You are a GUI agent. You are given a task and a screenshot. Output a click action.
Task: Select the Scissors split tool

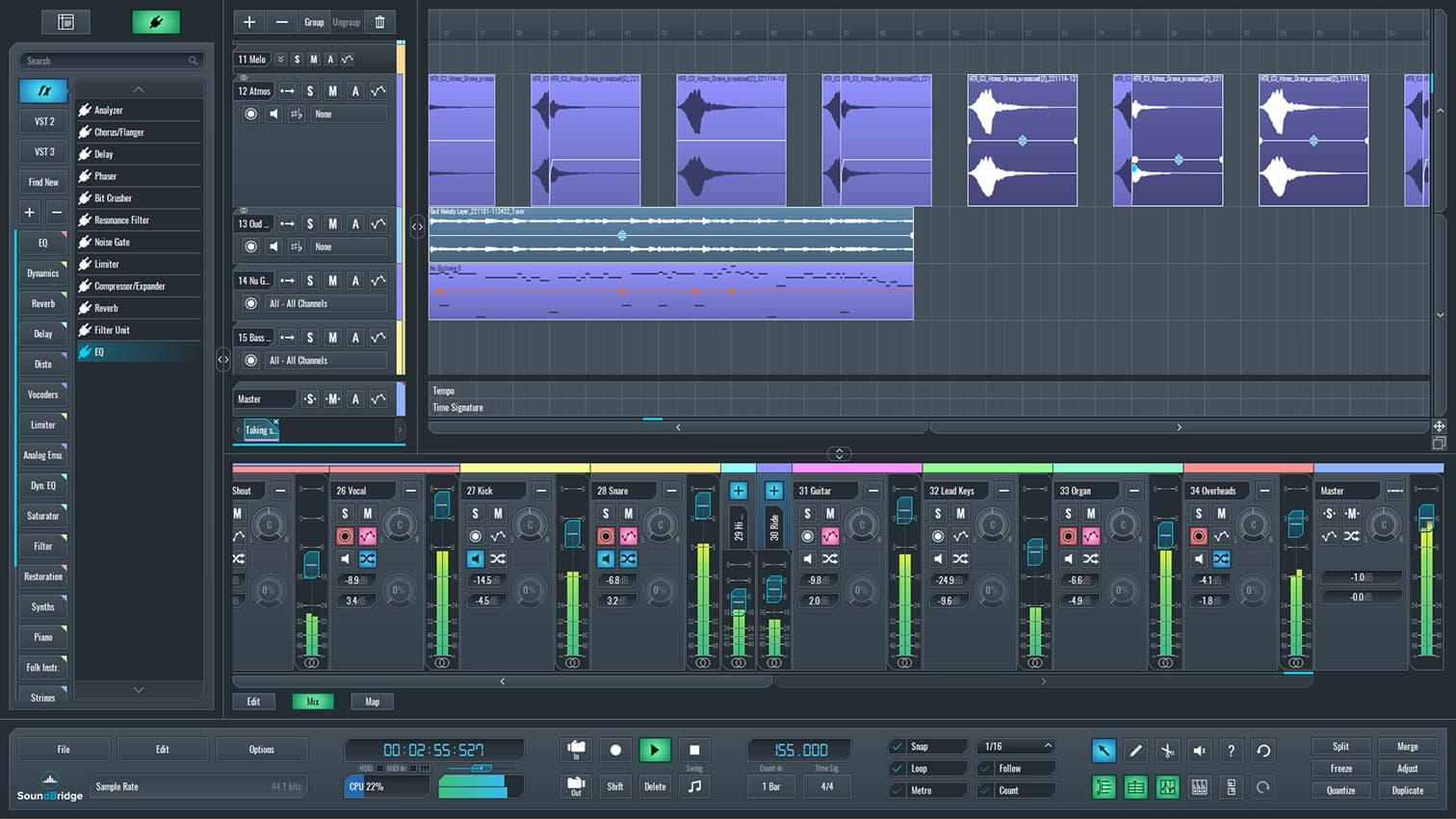pyautogui.click(x=1167, y=750)
